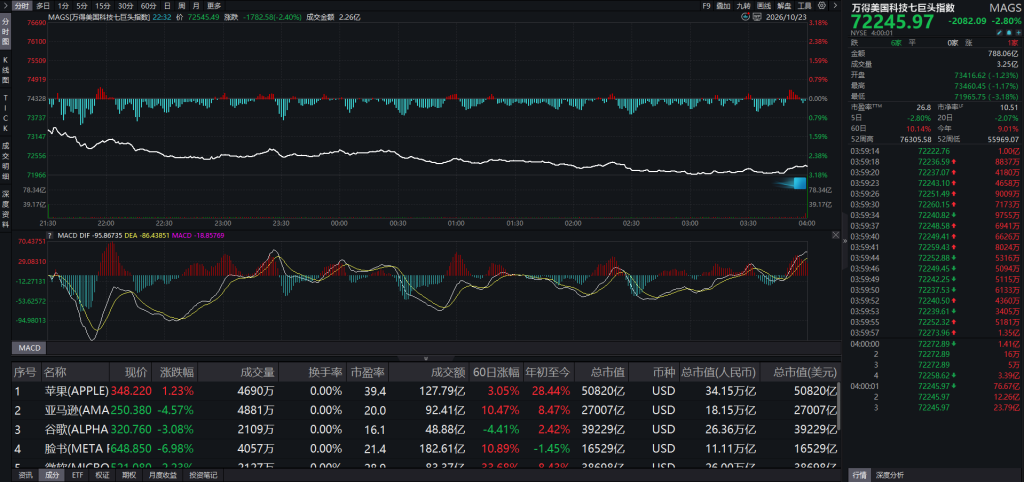
Task: Open the 期权 options tab
Action: (x=129, y=475)
